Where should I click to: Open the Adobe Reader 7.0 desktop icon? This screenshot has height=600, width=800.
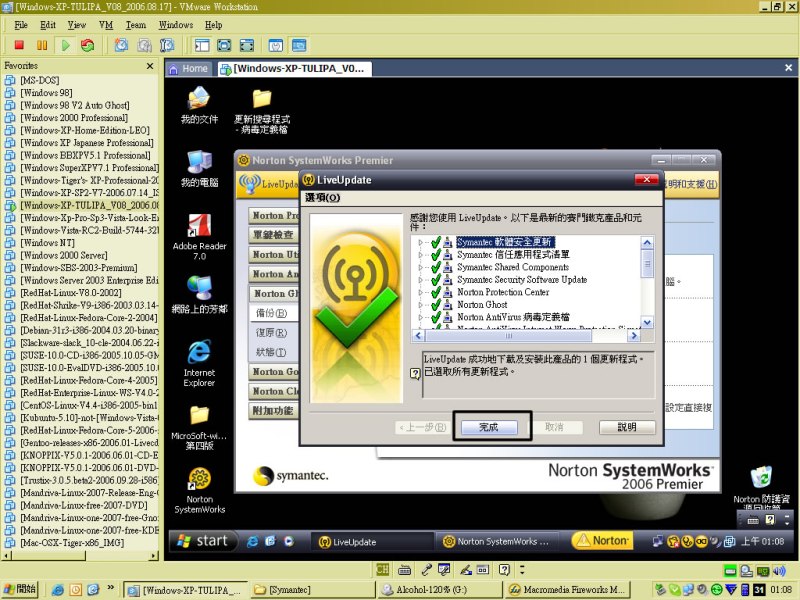(x=199, y=237)
